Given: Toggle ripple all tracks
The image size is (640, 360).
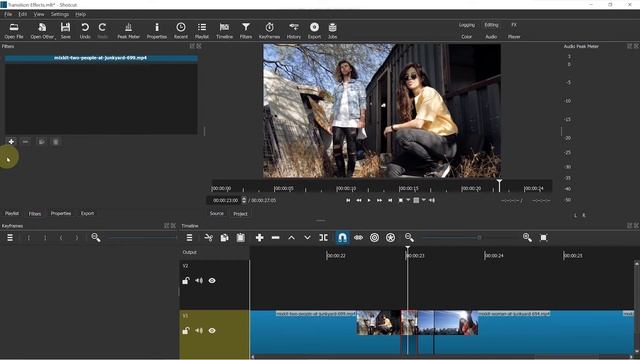Looking at the screenshot, I should 390,238.
